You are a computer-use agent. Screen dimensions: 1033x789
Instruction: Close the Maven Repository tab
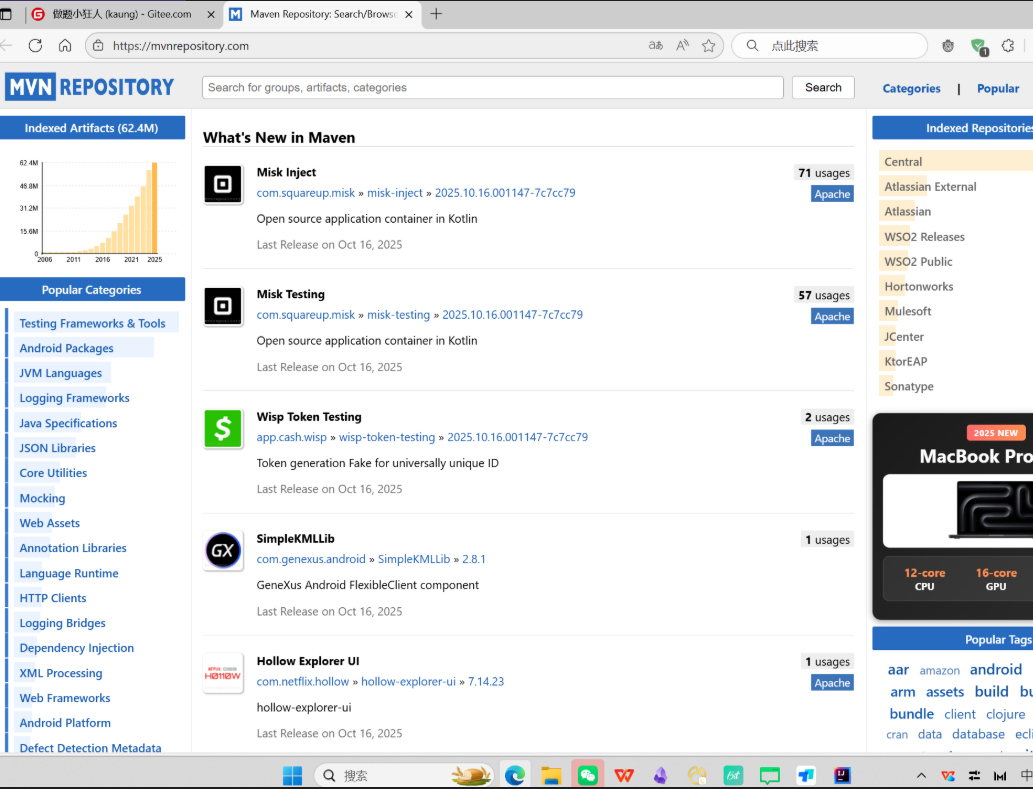(x=408, y=14)
